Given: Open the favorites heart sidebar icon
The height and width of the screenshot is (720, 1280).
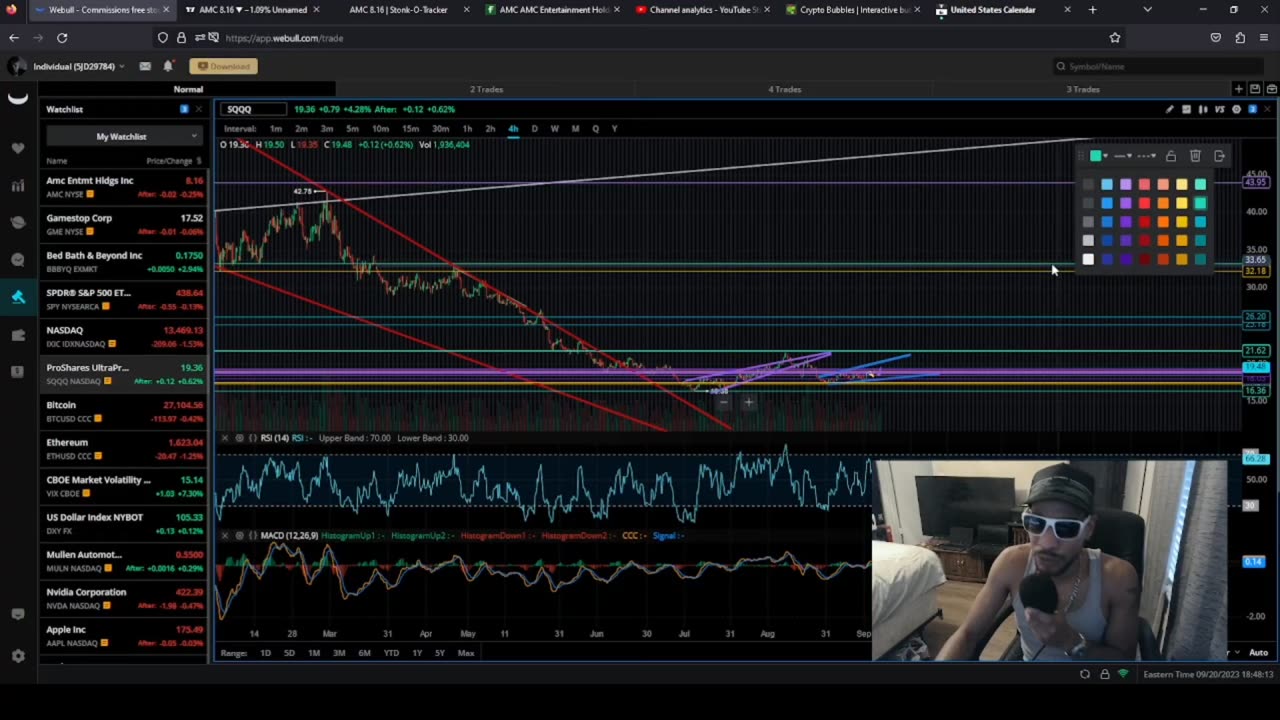Looking at the screenshot, I should click(x=17, y=148).
